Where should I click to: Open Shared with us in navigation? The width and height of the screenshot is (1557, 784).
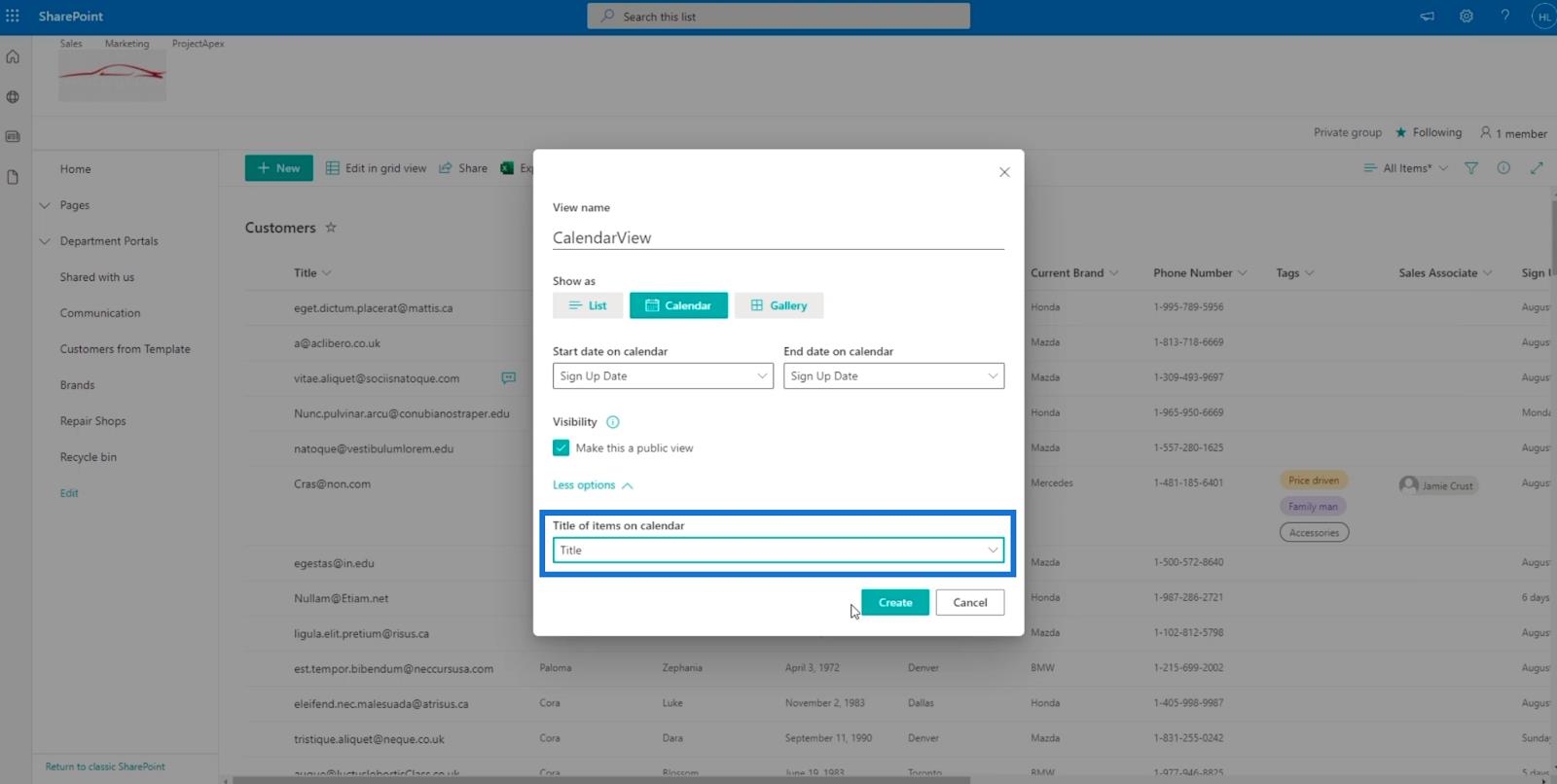pos(97,277)
